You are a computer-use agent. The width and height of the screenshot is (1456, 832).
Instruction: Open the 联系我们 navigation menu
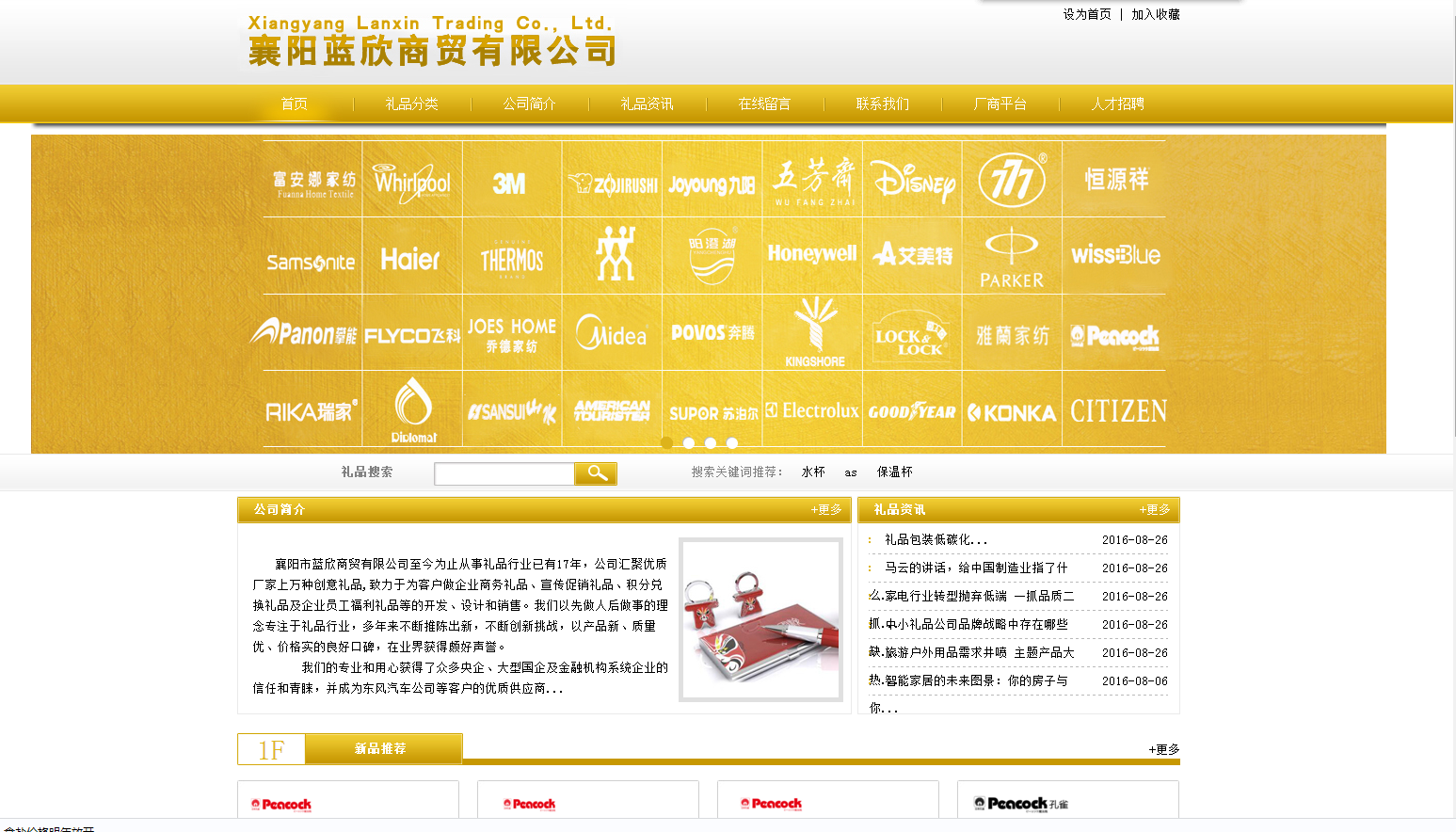tap(883, 104)
